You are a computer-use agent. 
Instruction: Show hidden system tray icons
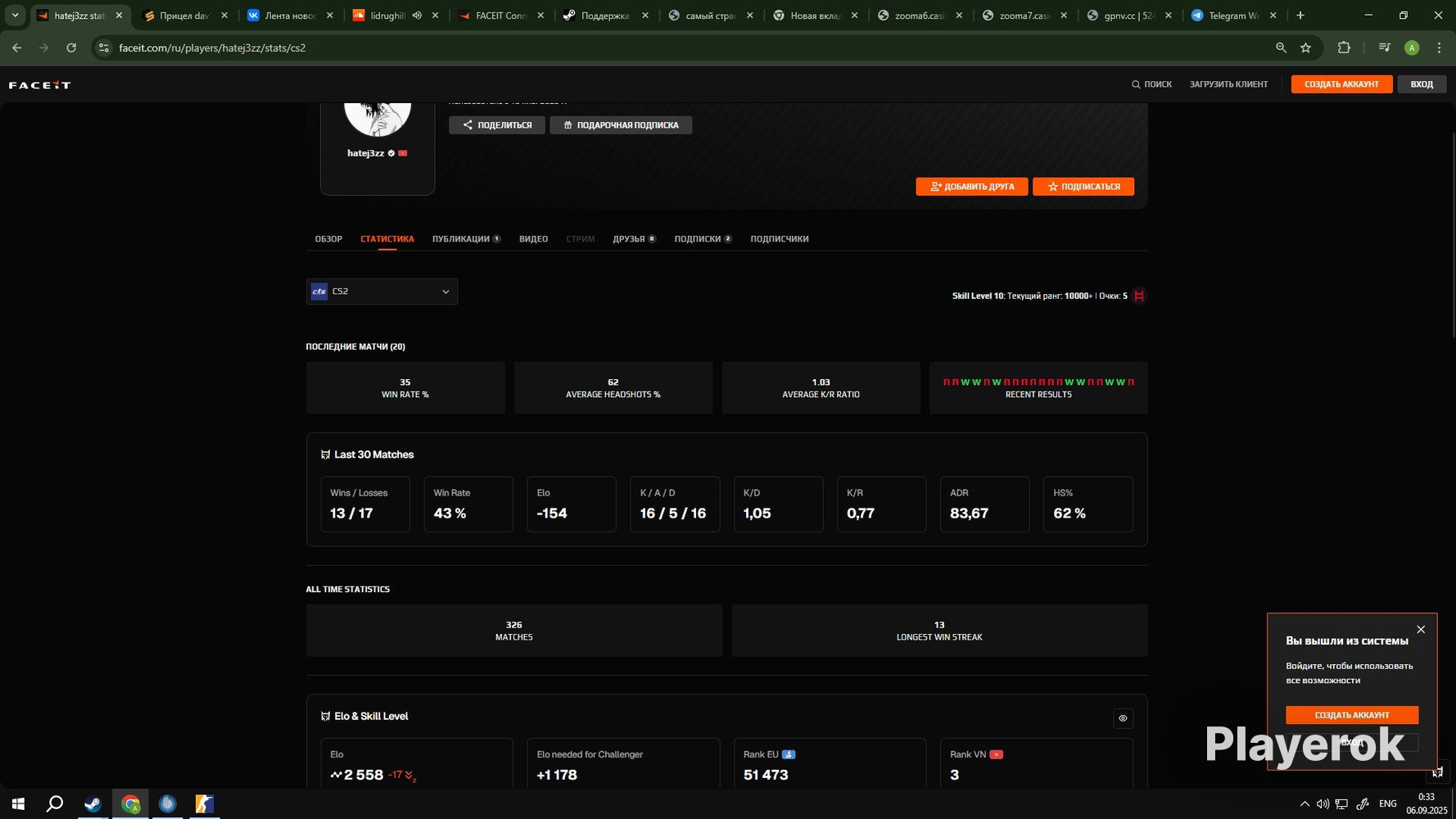[x=1305, y=804]
